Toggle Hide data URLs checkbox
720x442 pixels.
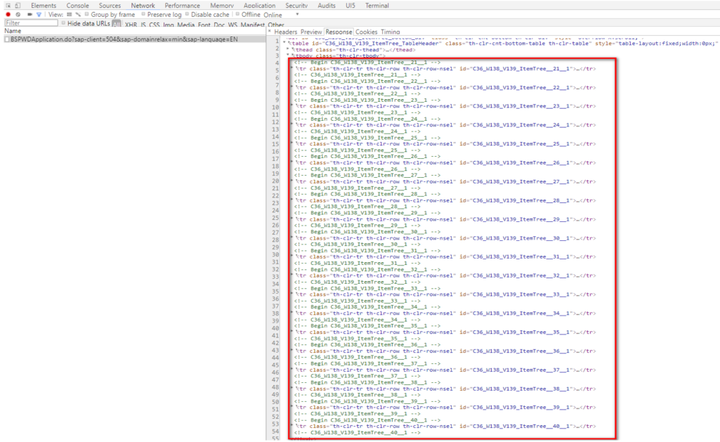[63, 23]
